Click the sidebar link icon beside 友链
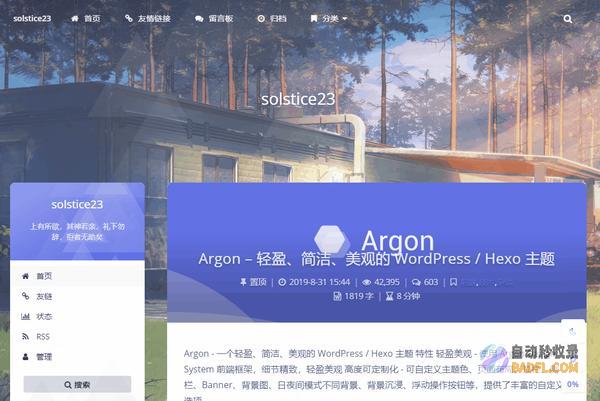The image size is (600, 401). (x=26, y=296)
